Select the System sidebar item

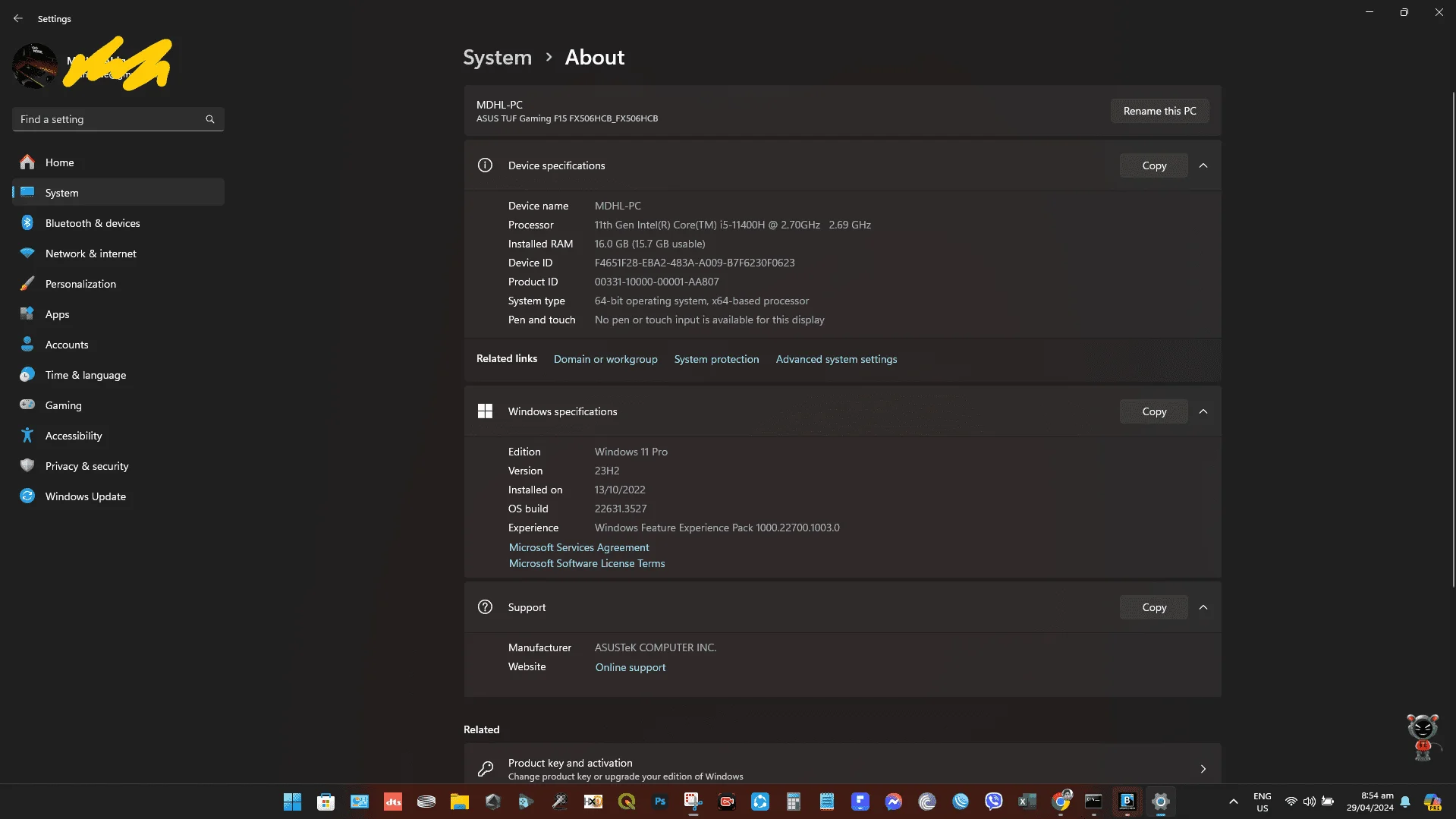click(x=118, y=193)
